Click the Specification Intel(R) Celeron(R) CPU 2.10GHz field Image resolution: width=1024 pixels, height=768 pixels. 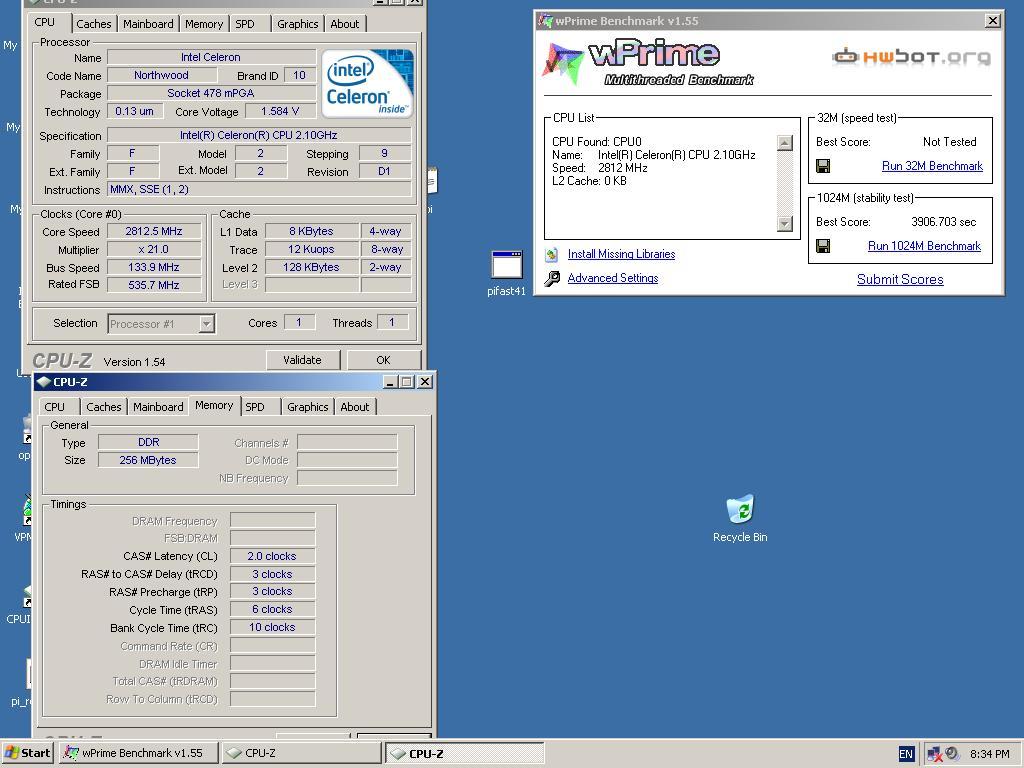click(x=259, y=135)
